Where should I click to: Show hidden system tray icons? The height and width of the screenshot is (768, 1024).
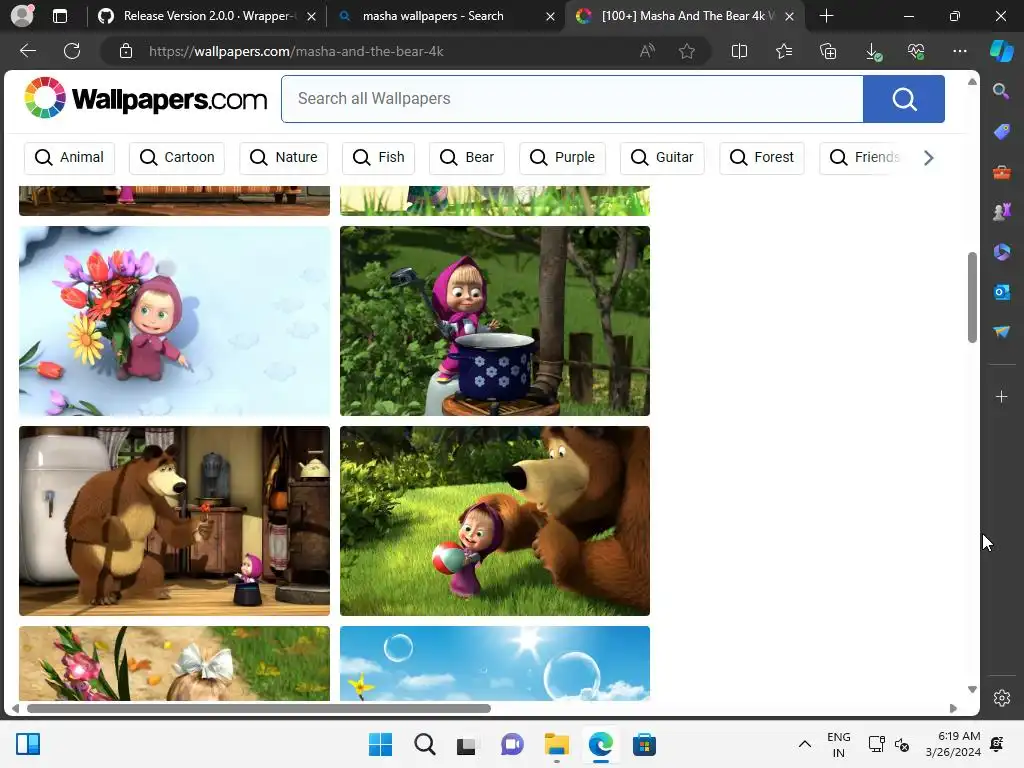805,744
